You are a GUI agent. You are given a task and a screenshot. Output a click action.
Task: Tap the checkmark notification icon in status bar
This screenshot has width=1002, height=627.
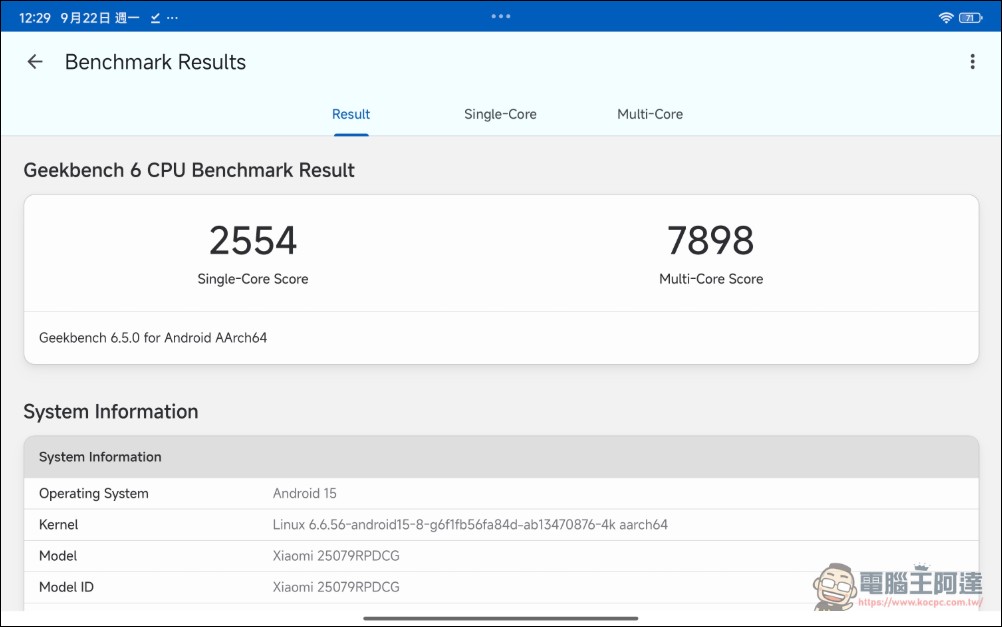(x=155, y=18)
